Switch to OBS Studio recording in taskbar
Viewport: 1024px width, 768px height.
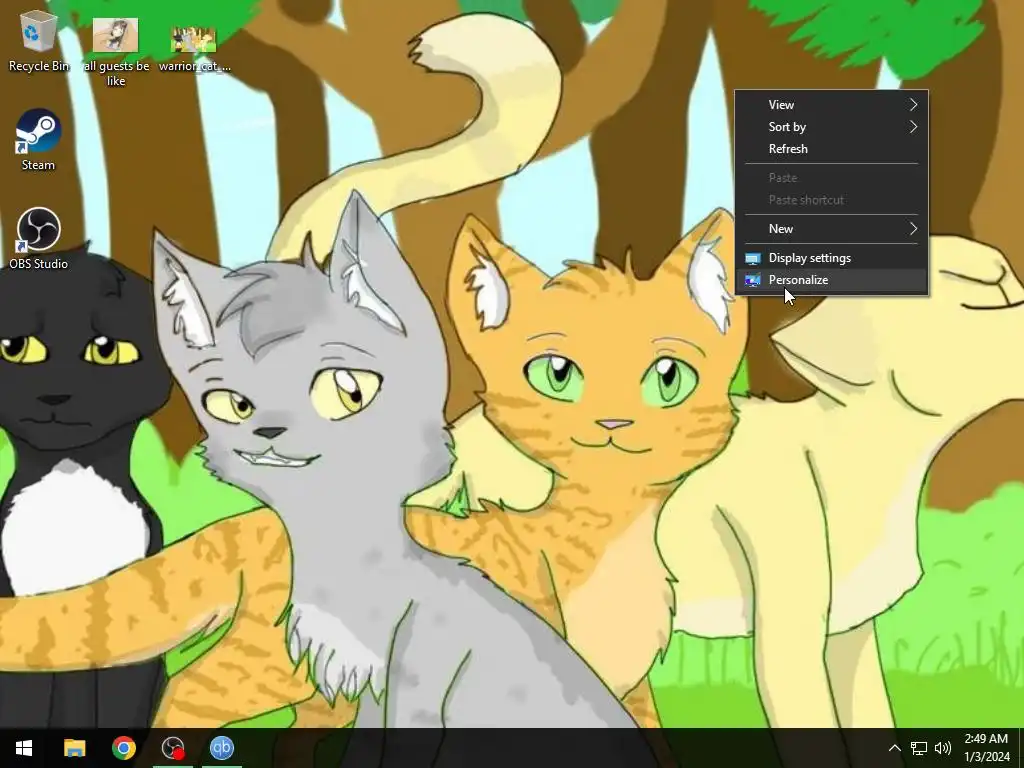pyautogui.click(x=173, y=748)
